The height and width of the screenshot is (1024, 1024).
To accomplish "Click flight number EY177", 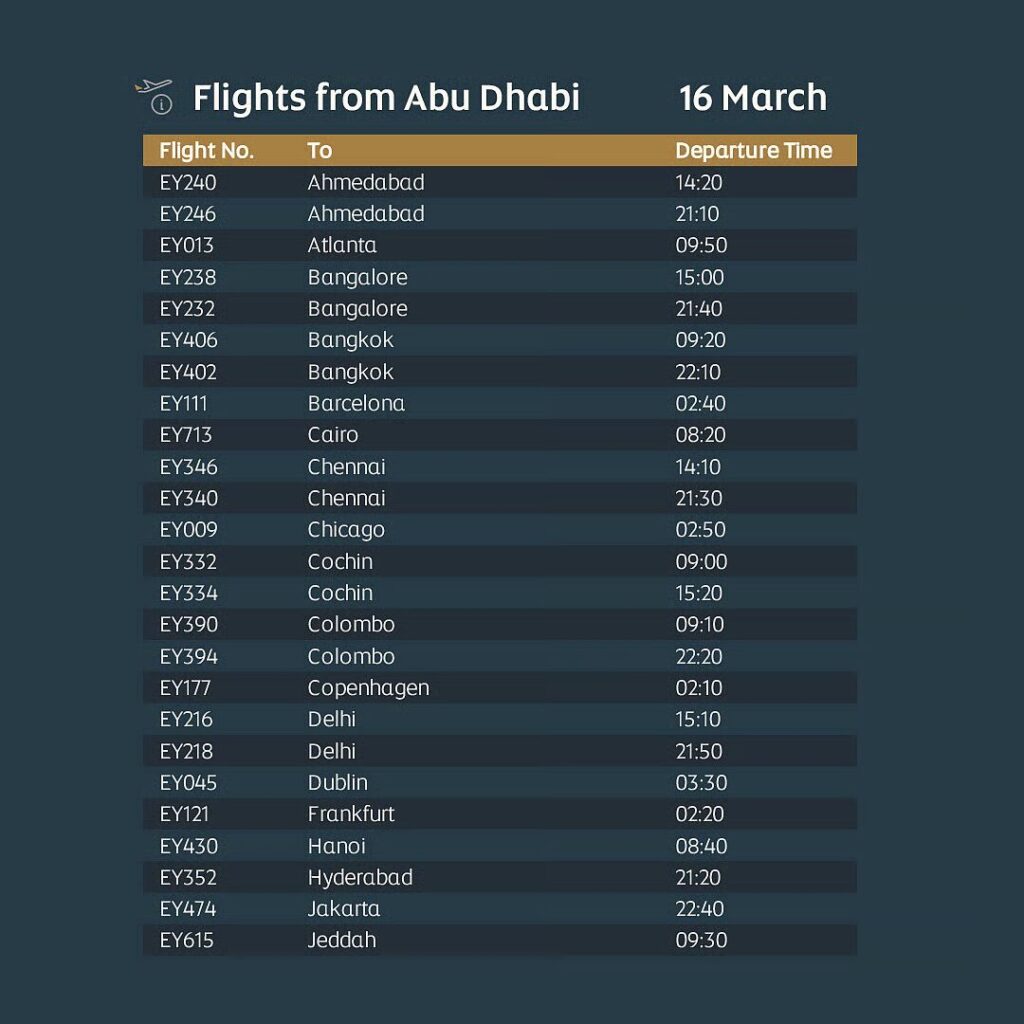I will (185, 688).
